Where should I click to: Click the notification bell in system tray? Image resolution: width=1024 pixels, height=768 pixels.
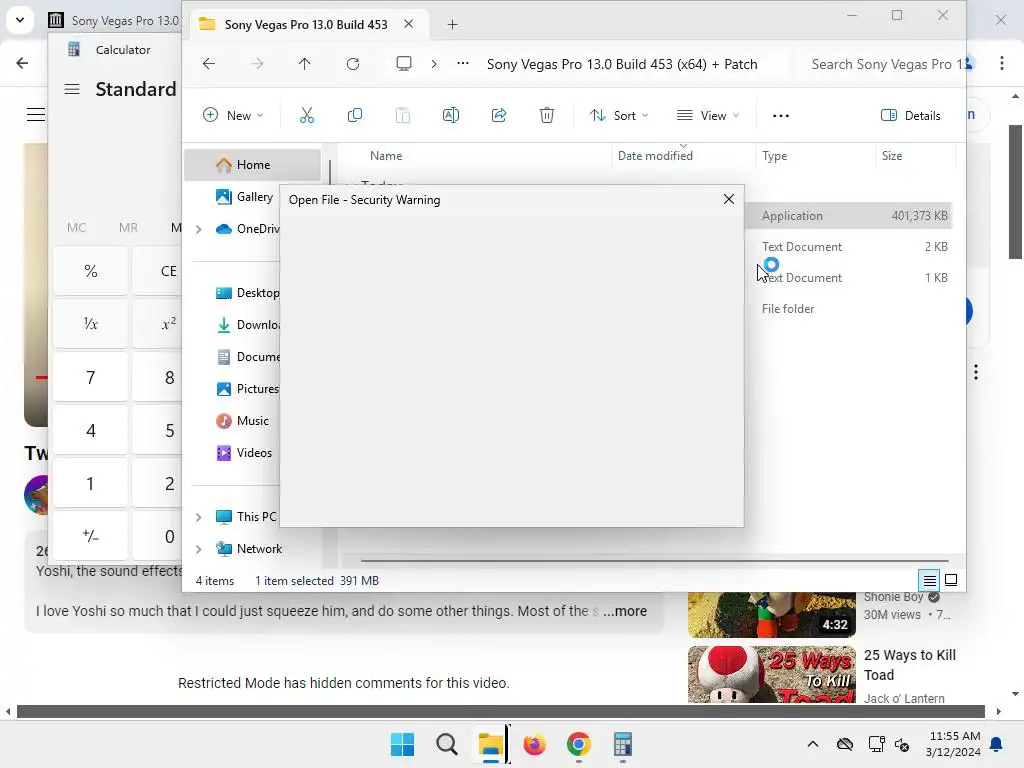997,744
